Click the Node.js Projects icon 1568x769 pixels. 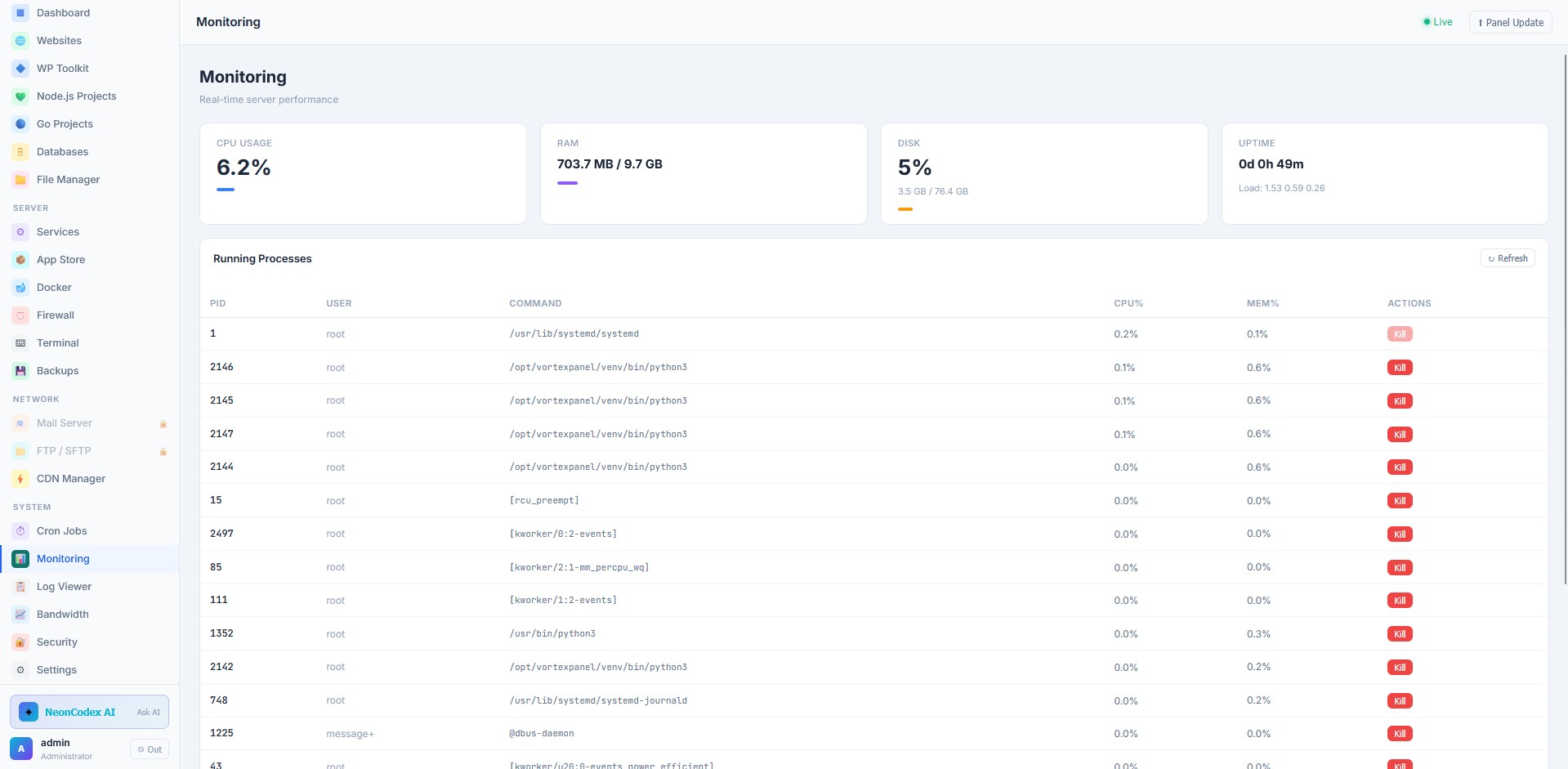click(x=20, y=96)
